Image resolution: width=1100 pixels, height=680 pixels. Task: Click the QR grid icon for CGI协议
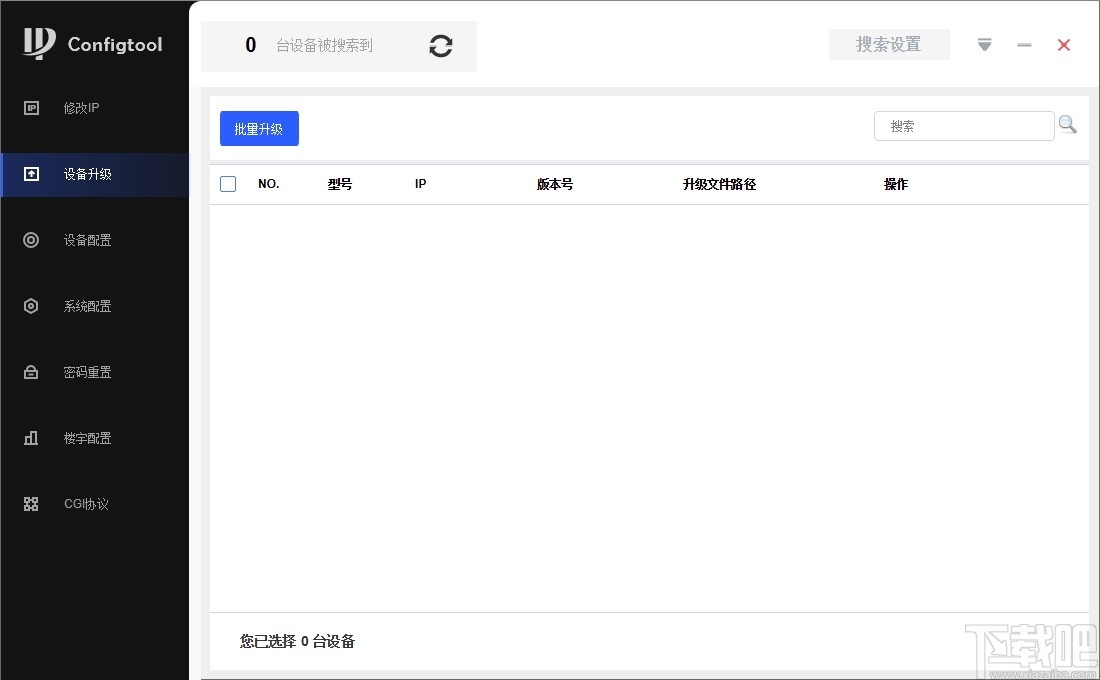pyautogui.click(x=31, y=503)
